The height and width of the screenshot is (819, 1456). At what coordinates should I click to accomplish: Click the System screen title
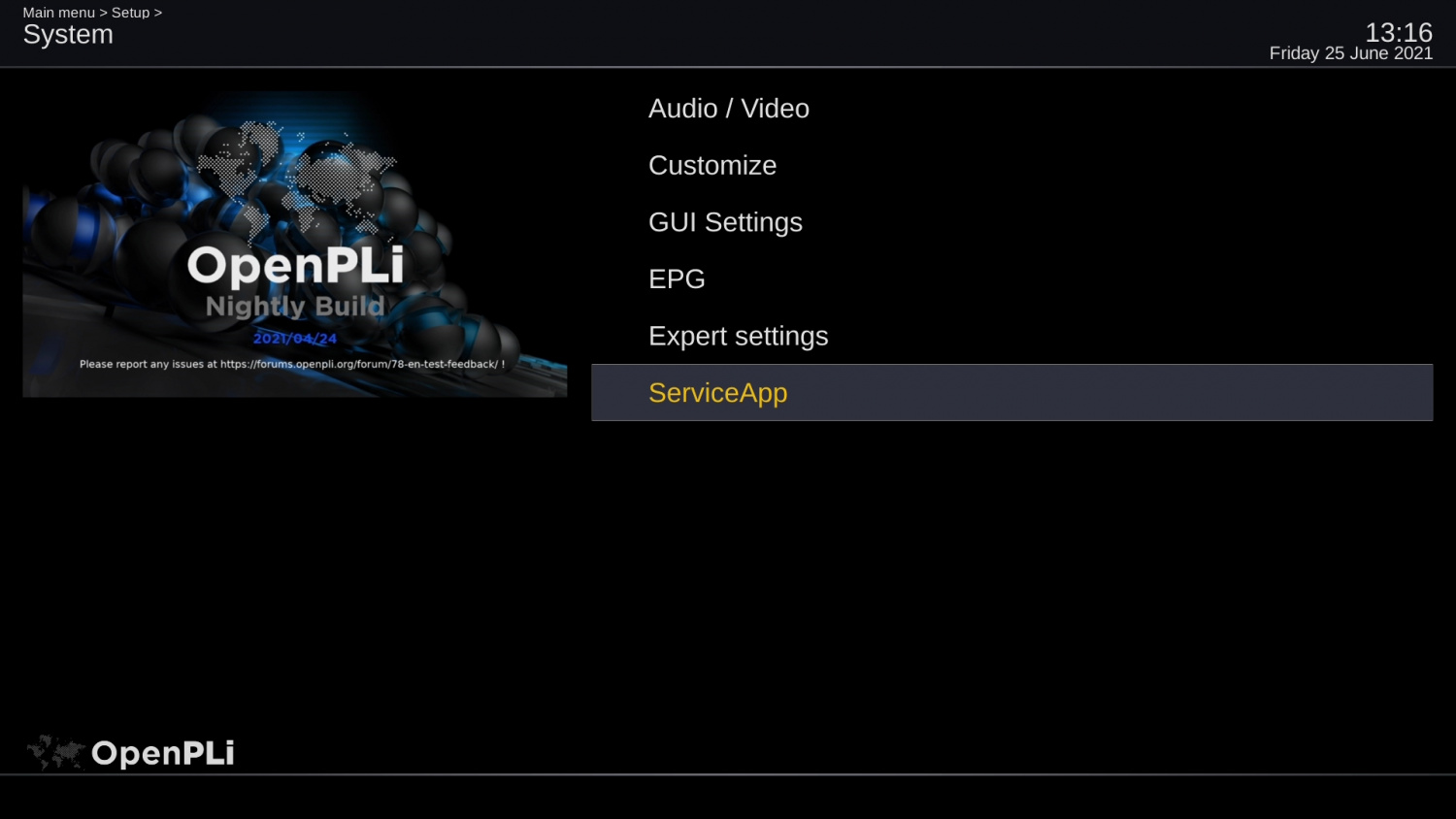coord(68,35)
